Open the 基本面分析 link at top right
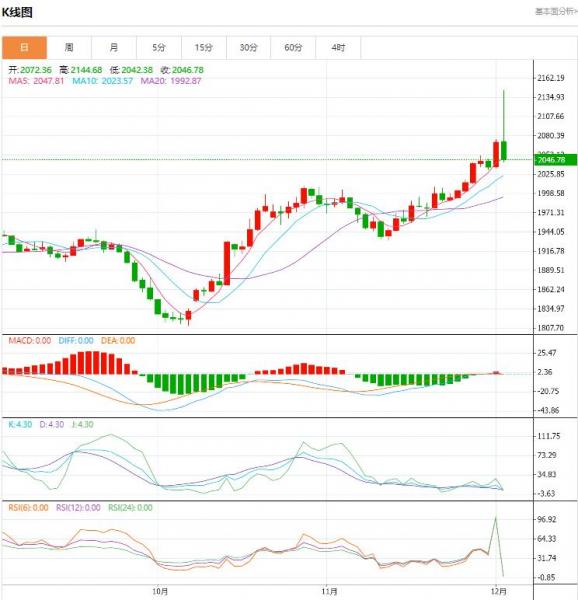 556,11
